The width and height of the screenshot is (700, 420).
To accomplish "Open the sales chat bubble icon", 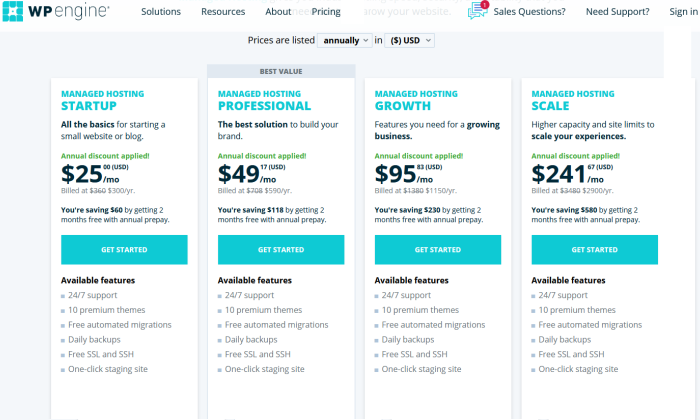I will 478,10.
